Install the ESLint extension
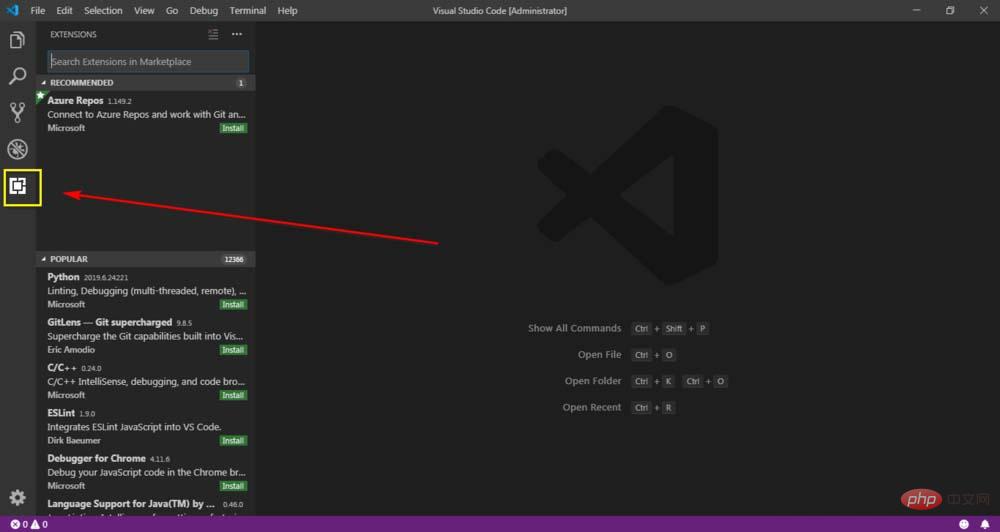1000x532 pixels. pos(233,440)
